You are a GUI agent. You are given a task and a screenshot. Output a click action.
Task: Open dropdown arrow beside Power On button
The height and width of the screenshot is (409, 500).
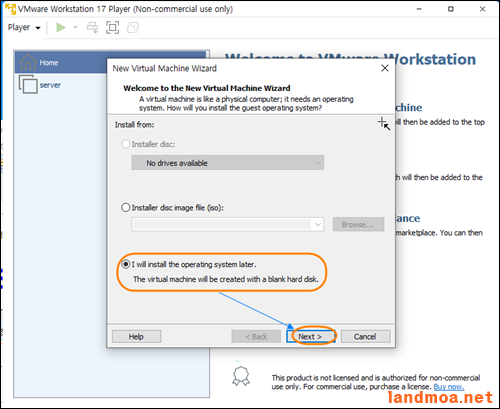click(x=75, y=27)
